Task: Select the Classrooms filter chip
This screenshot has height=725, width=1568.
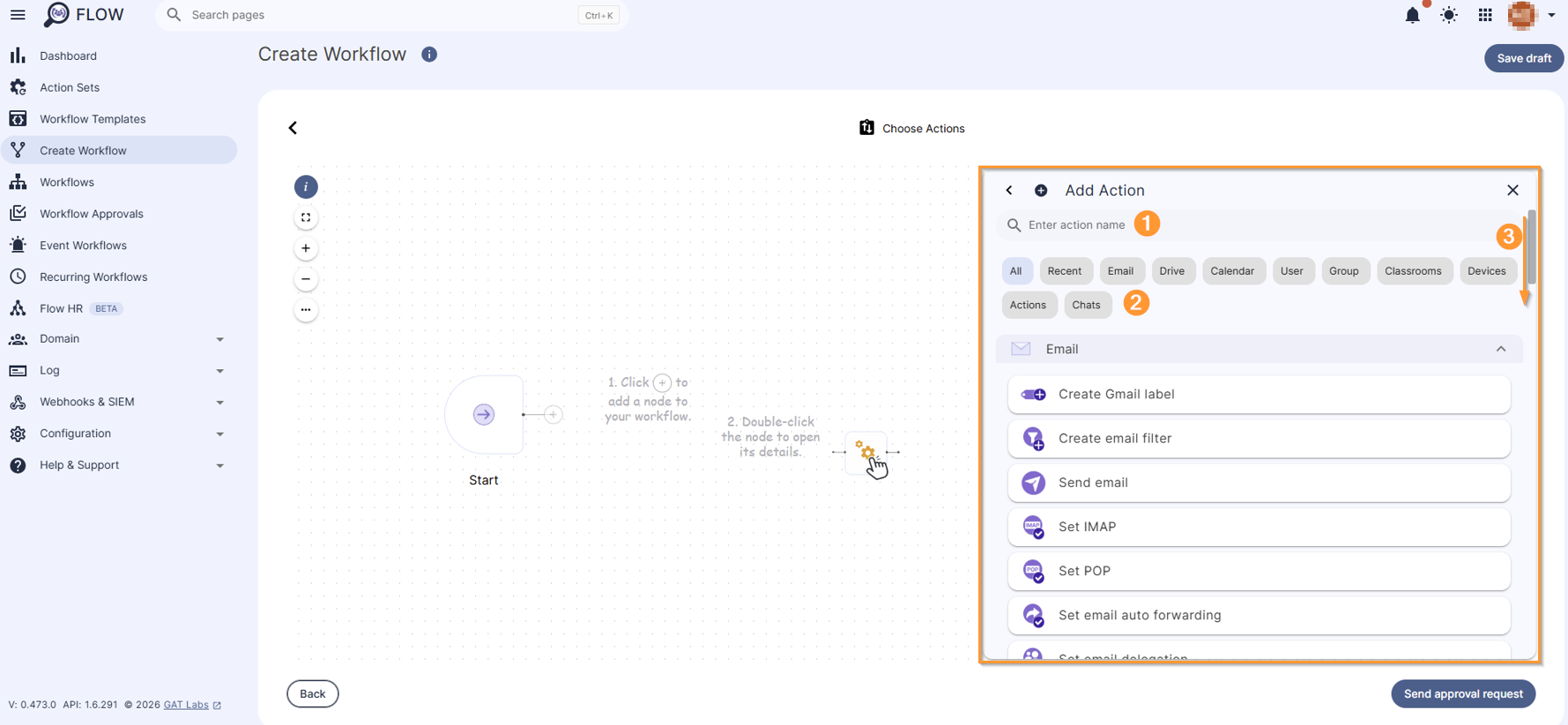Action: (1413, 271)
